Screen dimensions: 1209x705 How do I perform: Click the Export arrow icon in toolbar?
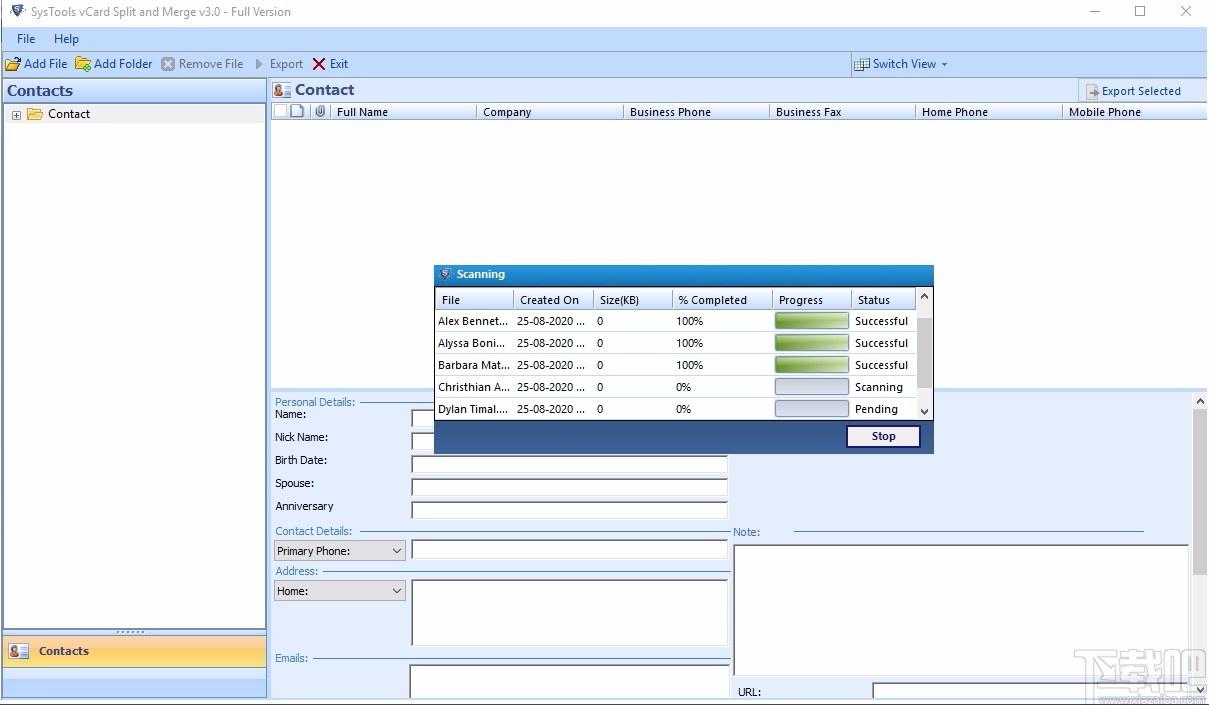(x=260, y=64)
